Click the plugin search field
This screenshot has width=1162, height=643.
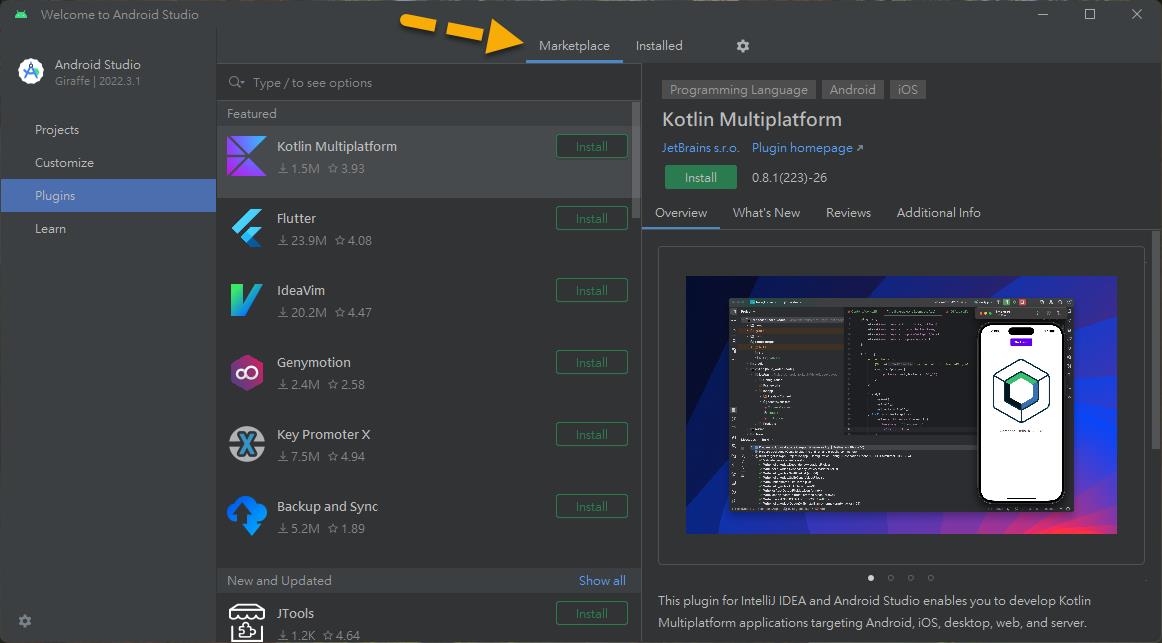pyautogui.click(x=430, y=83)
